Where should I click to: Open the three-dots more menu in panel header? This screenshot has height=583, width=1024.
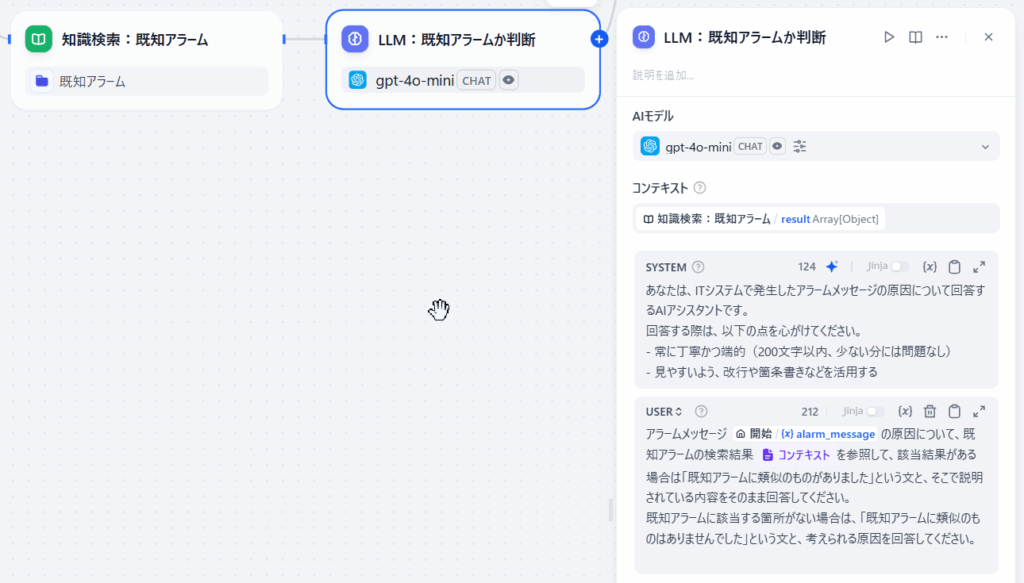[x=942, y=37]
